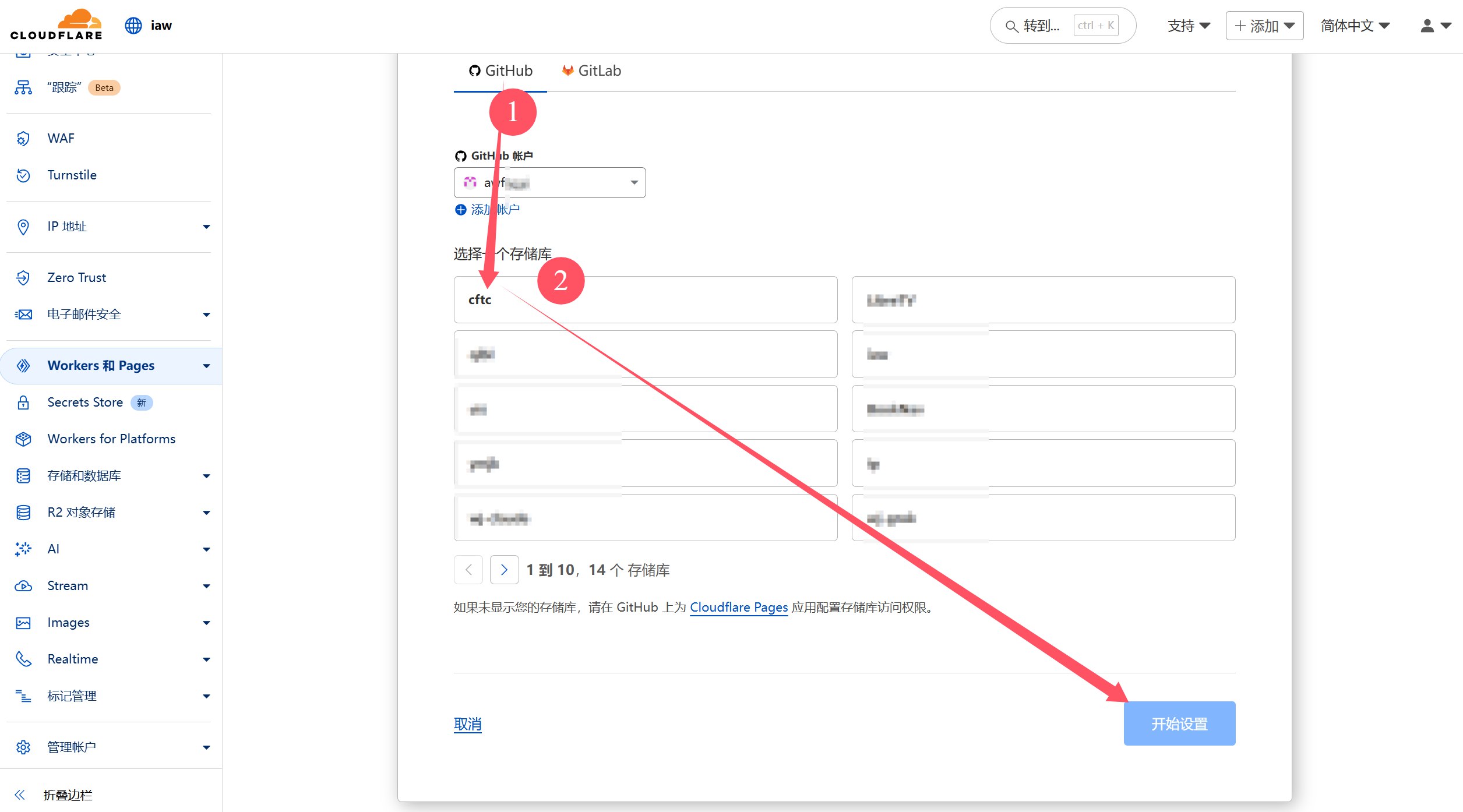Collapse the Workers 和 Pages arrow
The width and height of the screenshot is (1463, 812).
coord(206,366)
